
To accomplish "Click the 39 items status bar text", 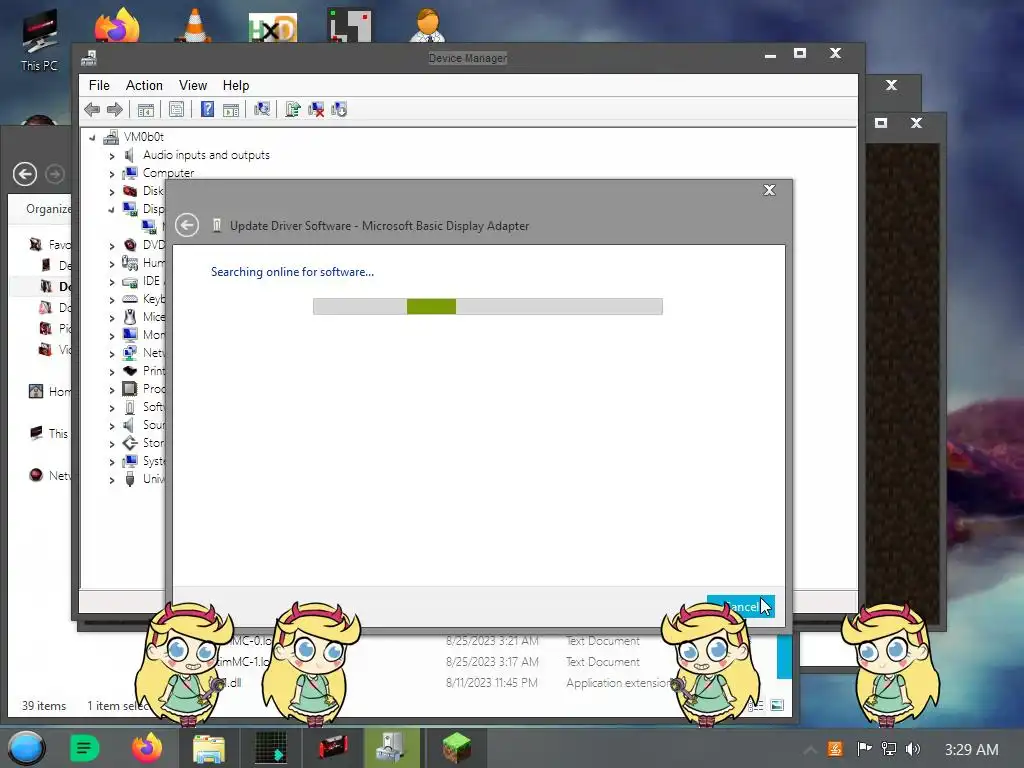I will point(44,706).
